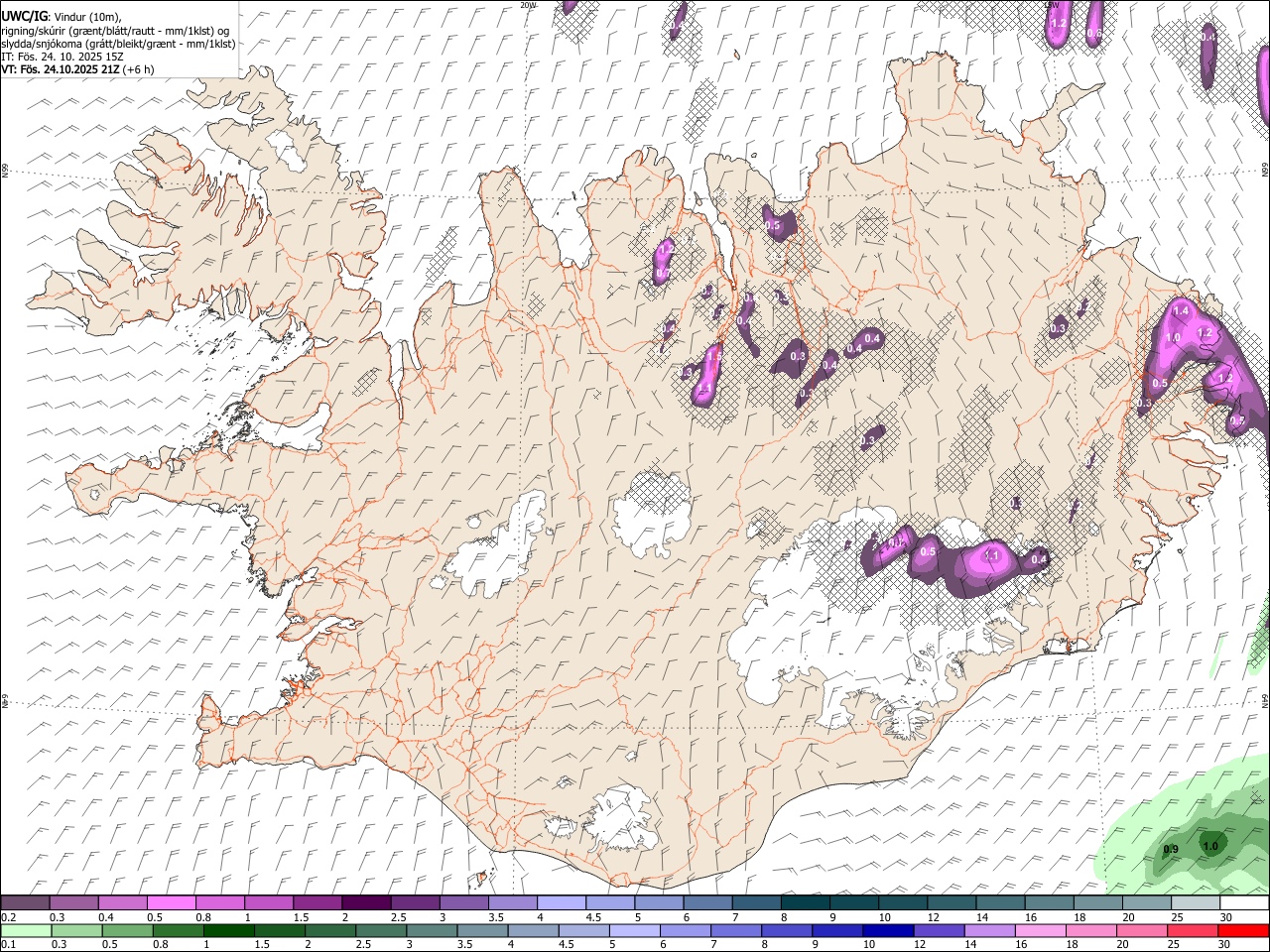Select the green swatch between 0.5 and 0.8

(127, 930)
